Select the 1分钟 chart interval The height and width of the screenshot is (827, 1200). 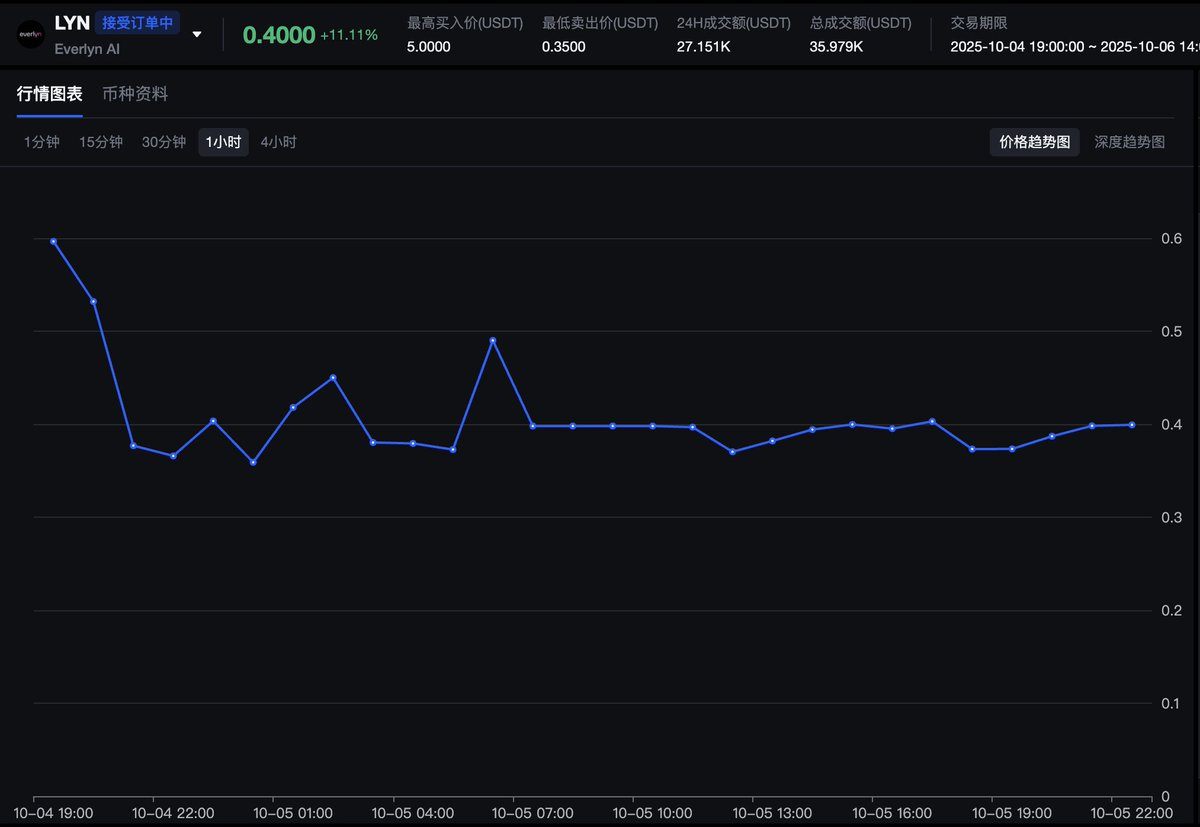(x=42, y=142)
